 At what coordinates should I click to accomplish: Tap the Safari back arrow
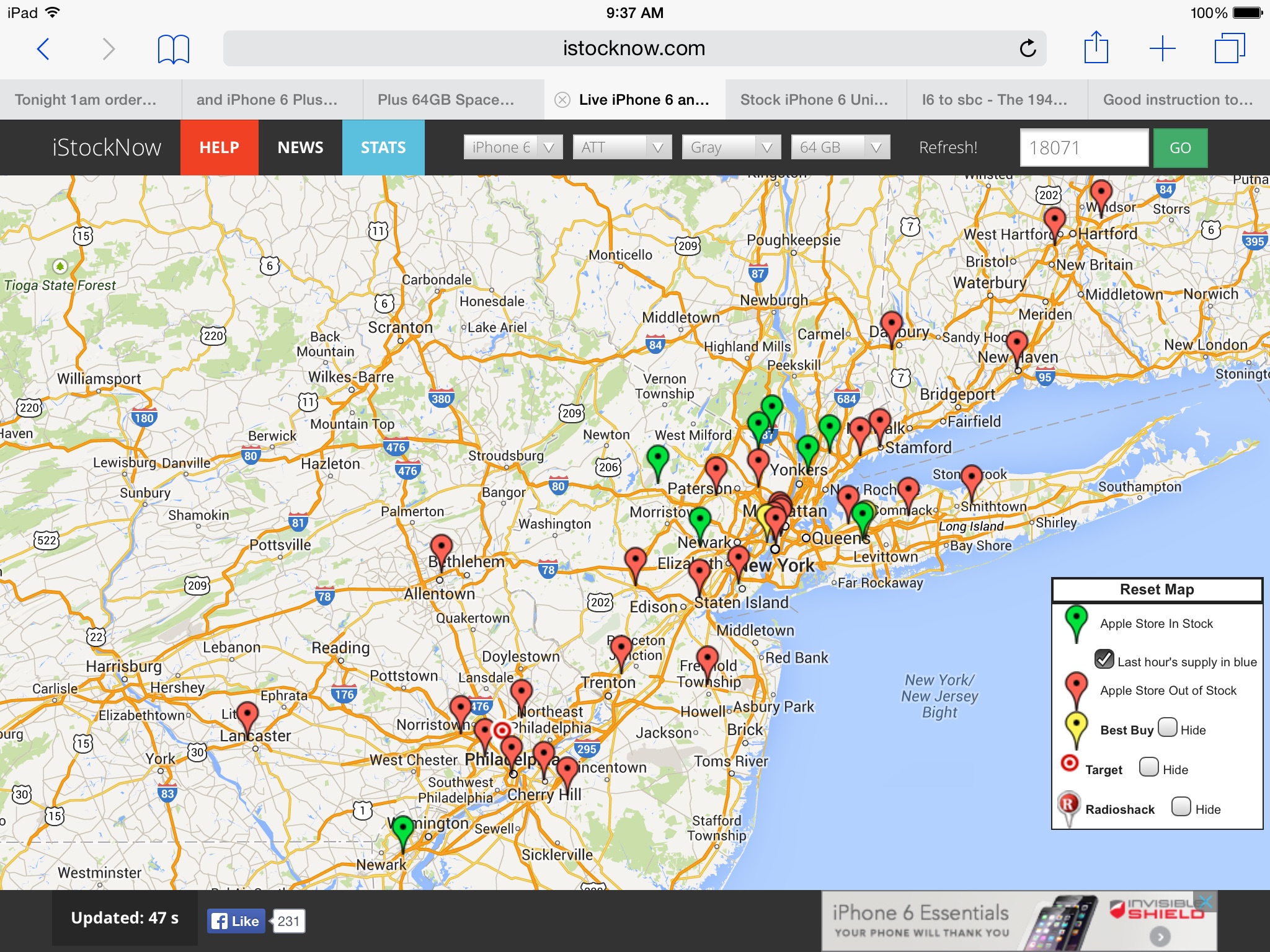pos(43,48)
